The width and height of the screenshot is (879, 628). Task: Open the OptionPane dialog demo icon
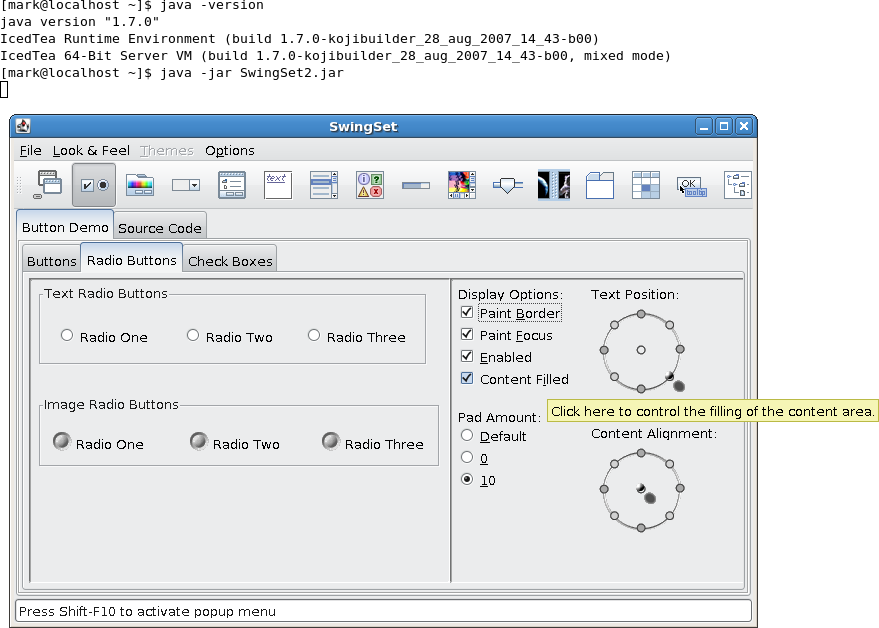coord(370,185)
